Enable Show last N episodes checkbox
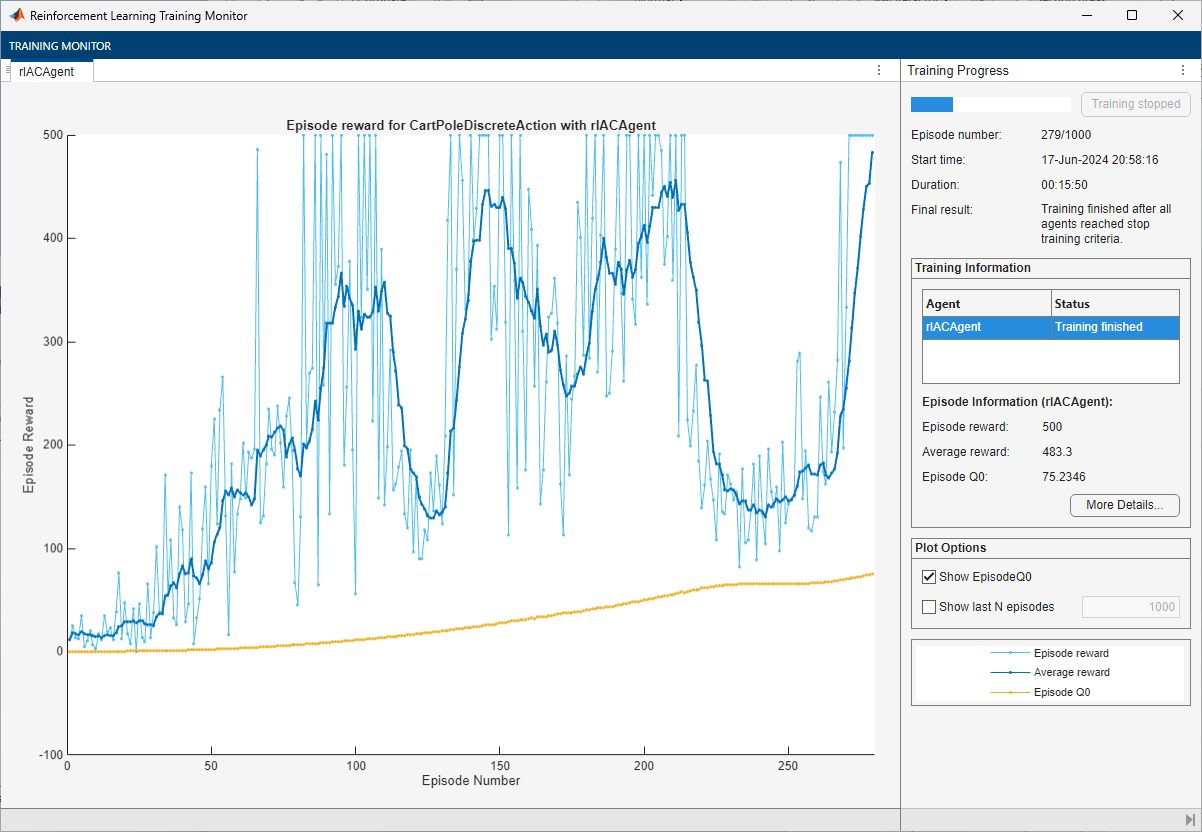1202x832 pixels. (x=929, y=607)
